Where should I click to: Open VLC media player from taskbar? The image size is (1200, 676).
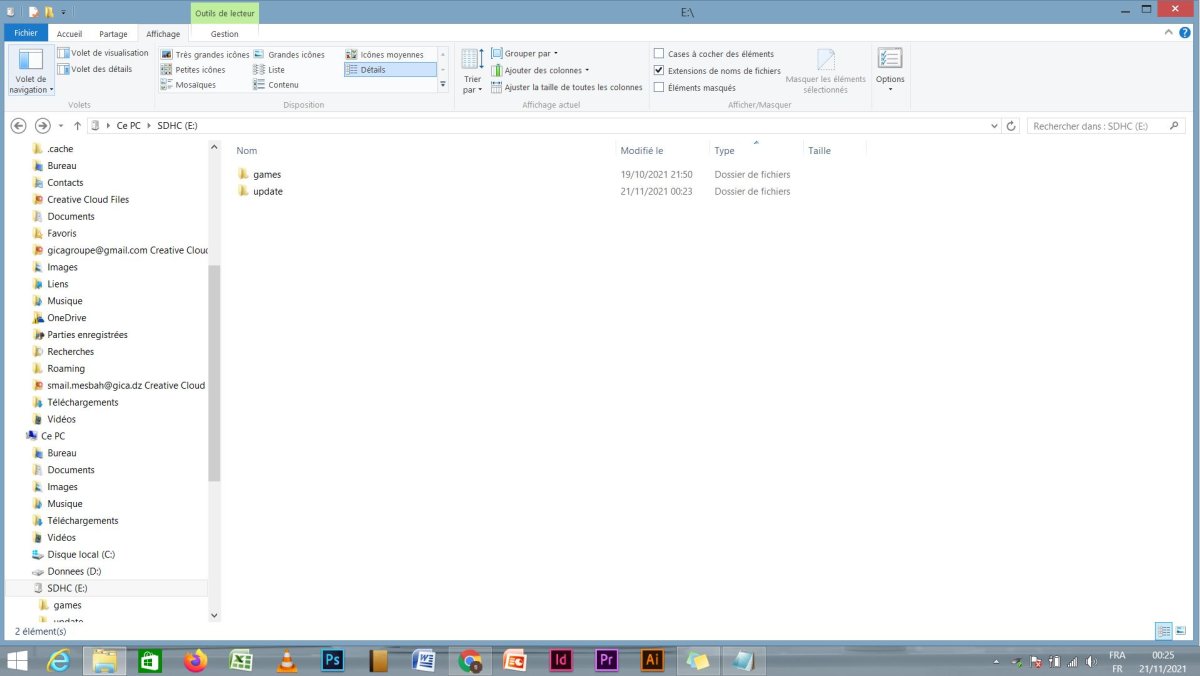click(287, 660)
